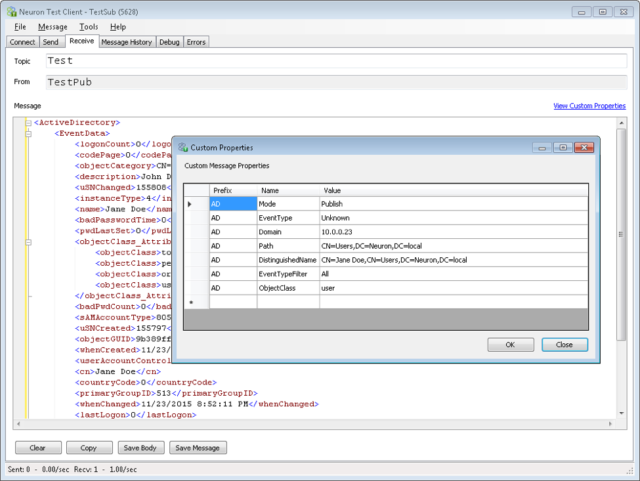
Task: Click the View Custom Properties link
Action: click(x=589, y=106)
